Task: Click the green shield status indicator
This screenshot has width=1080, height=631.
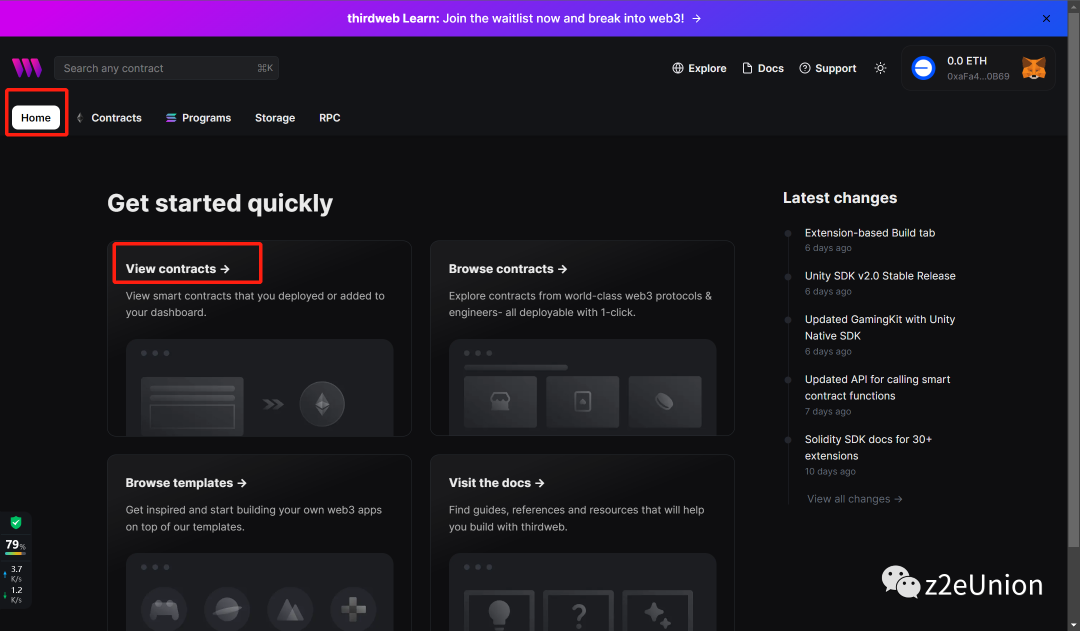Action: click(16, 523)
